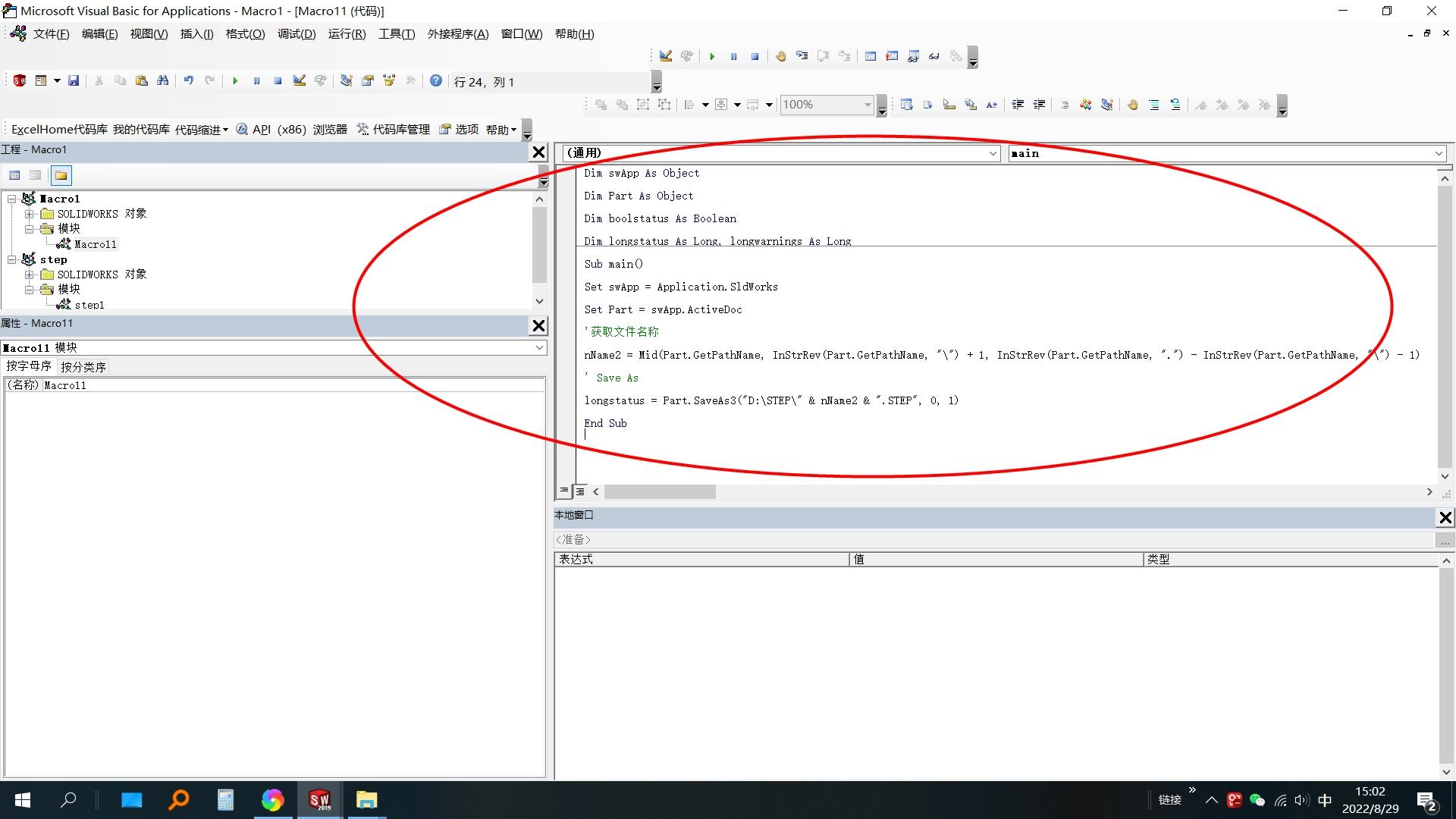Click the Break (pause) icon in Standard toolbar
This screenshot has width=1456, height=819.
pos(256,80)
